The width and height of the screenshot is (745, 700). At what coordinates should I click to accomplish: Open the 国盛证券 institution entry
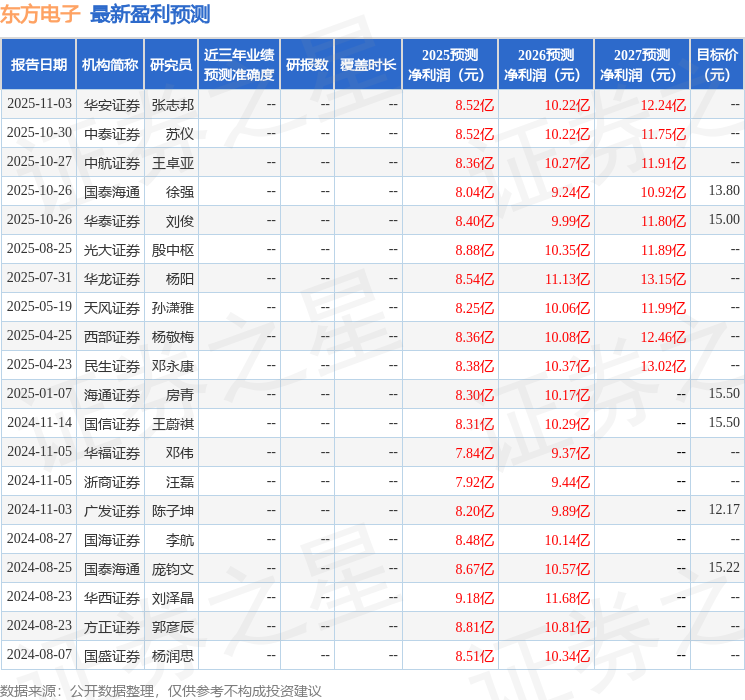112,656
